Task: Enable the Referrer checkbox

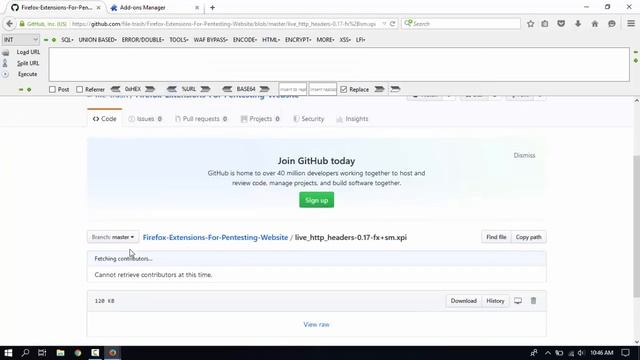Action: click(x=80, y=89)
